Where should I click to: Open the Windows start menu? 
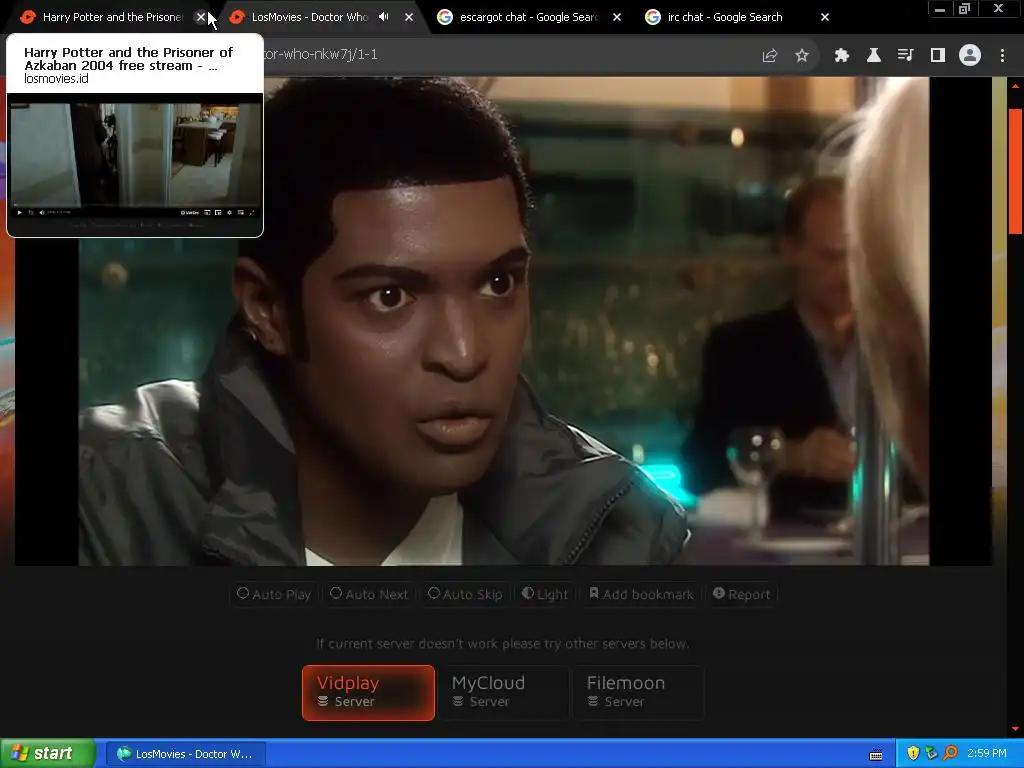coord(47,754)
